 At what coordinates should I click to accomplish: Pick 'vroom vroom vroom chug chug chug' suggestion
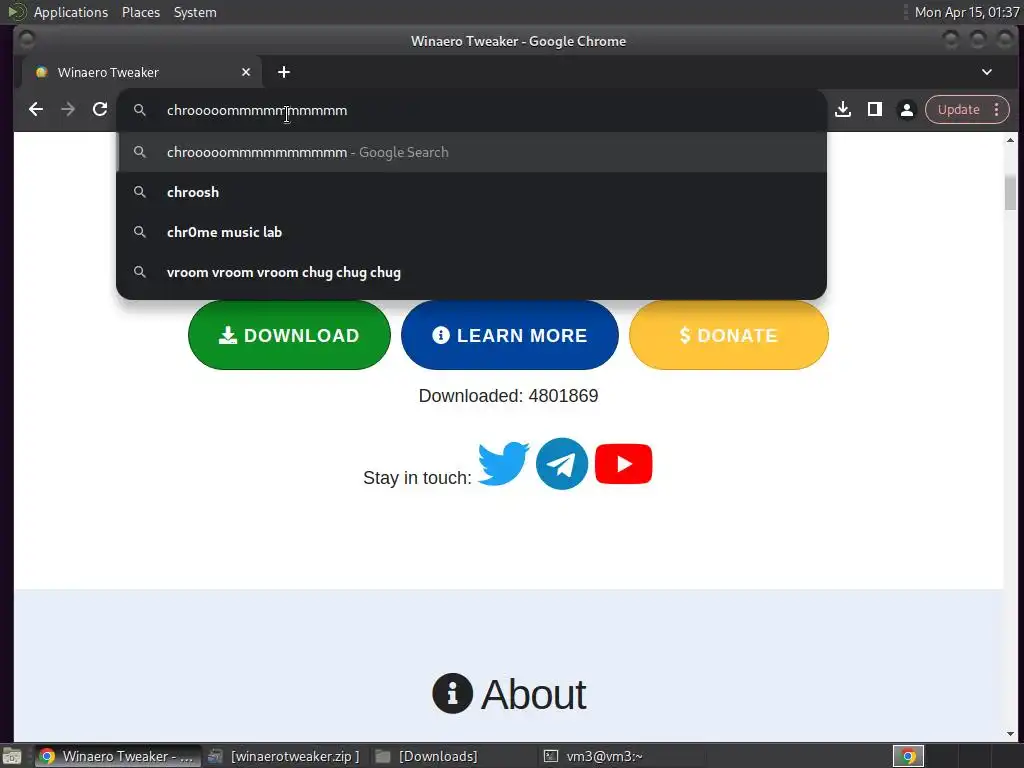click(472, 272)
